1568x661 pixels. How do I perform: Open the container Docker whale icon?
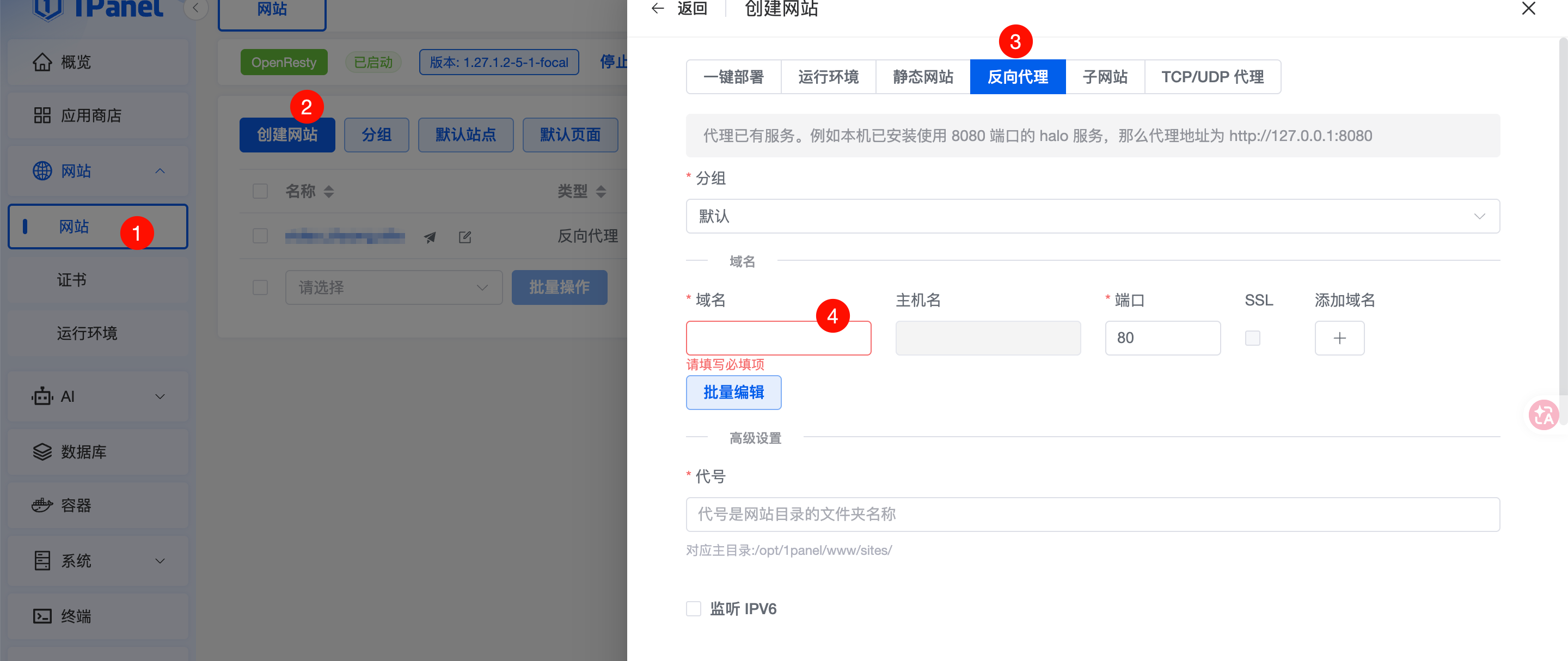tap(42, 505)
